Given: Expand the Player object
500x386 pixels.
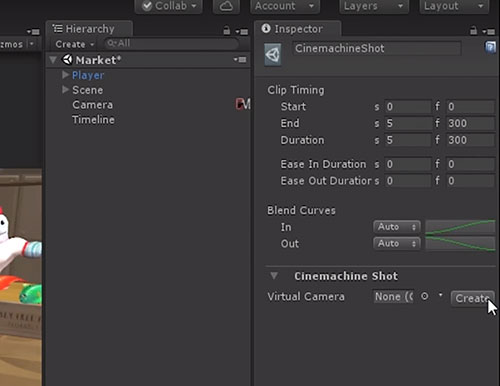Looking at the screenshot, I should click(x=65, y=75).
